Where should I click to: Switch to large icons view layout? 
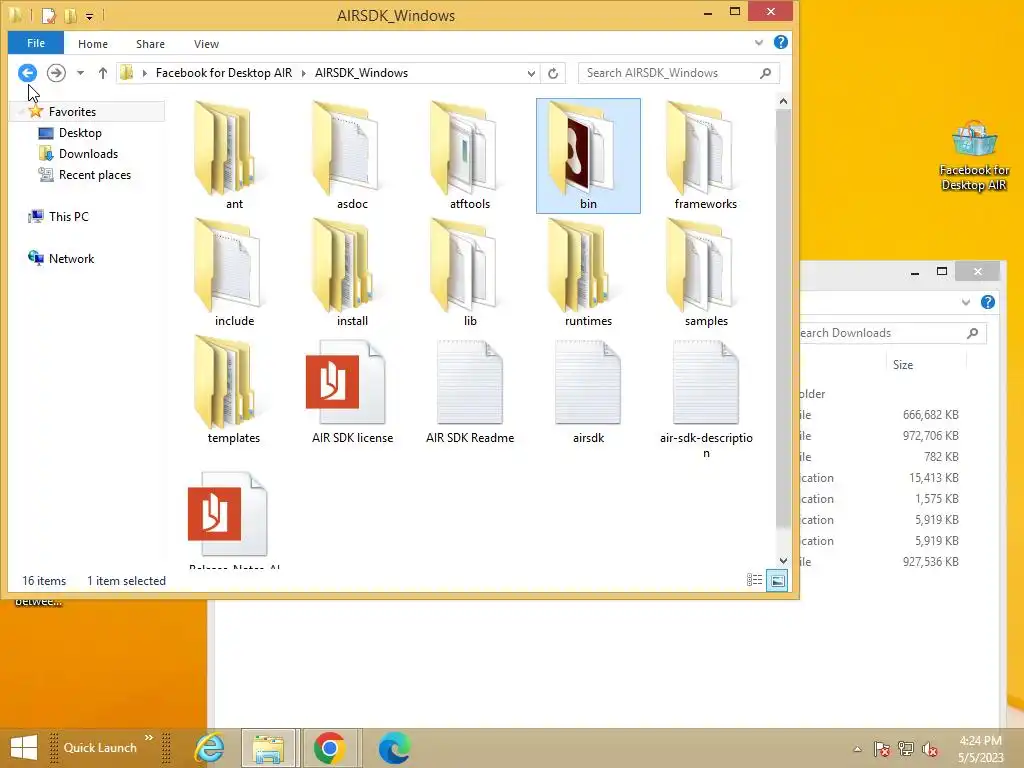(x=777, y=580)
